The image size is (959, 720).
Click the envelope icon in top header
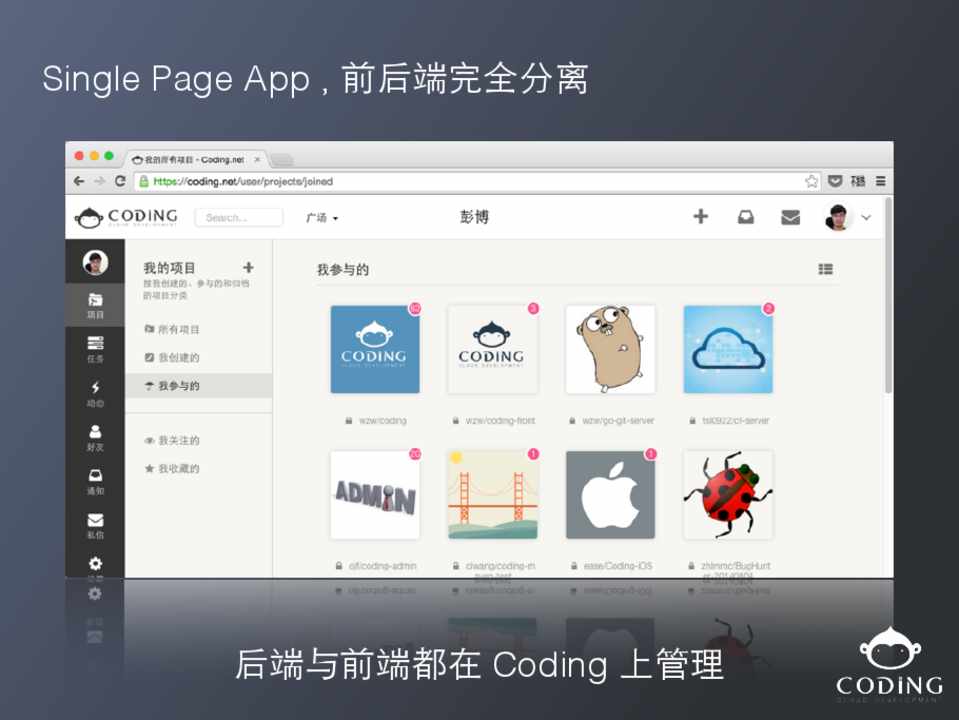coord(790,217)
